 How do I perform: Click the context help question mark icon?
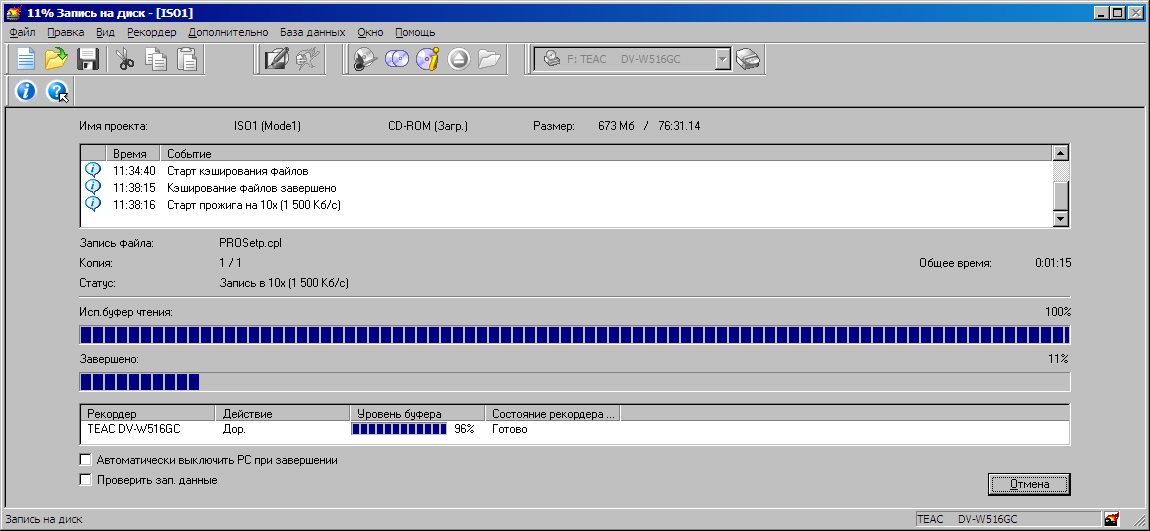point(57,92)
